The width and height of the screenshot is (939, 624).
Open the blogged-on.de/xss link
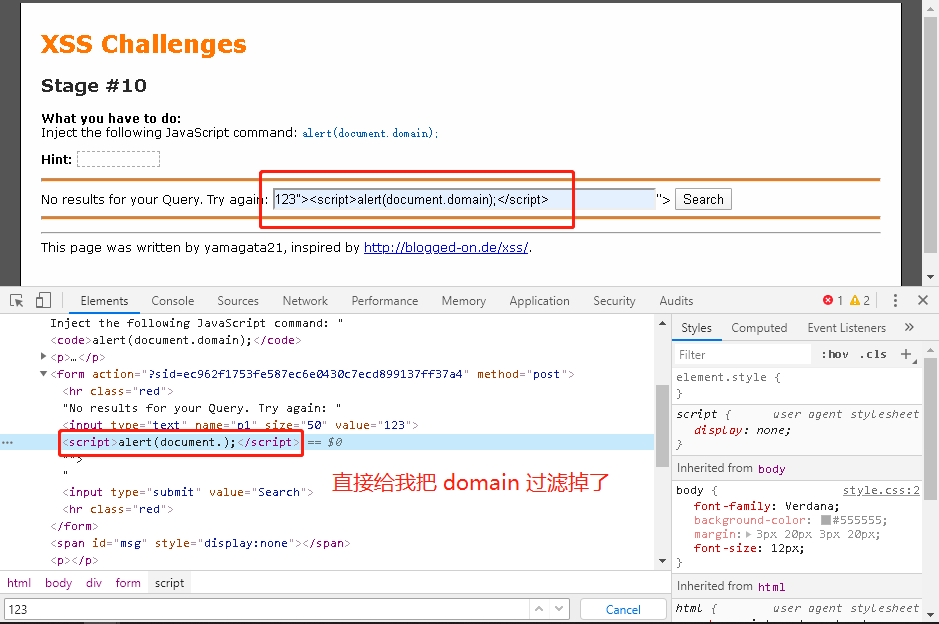(x=446, y=247)
